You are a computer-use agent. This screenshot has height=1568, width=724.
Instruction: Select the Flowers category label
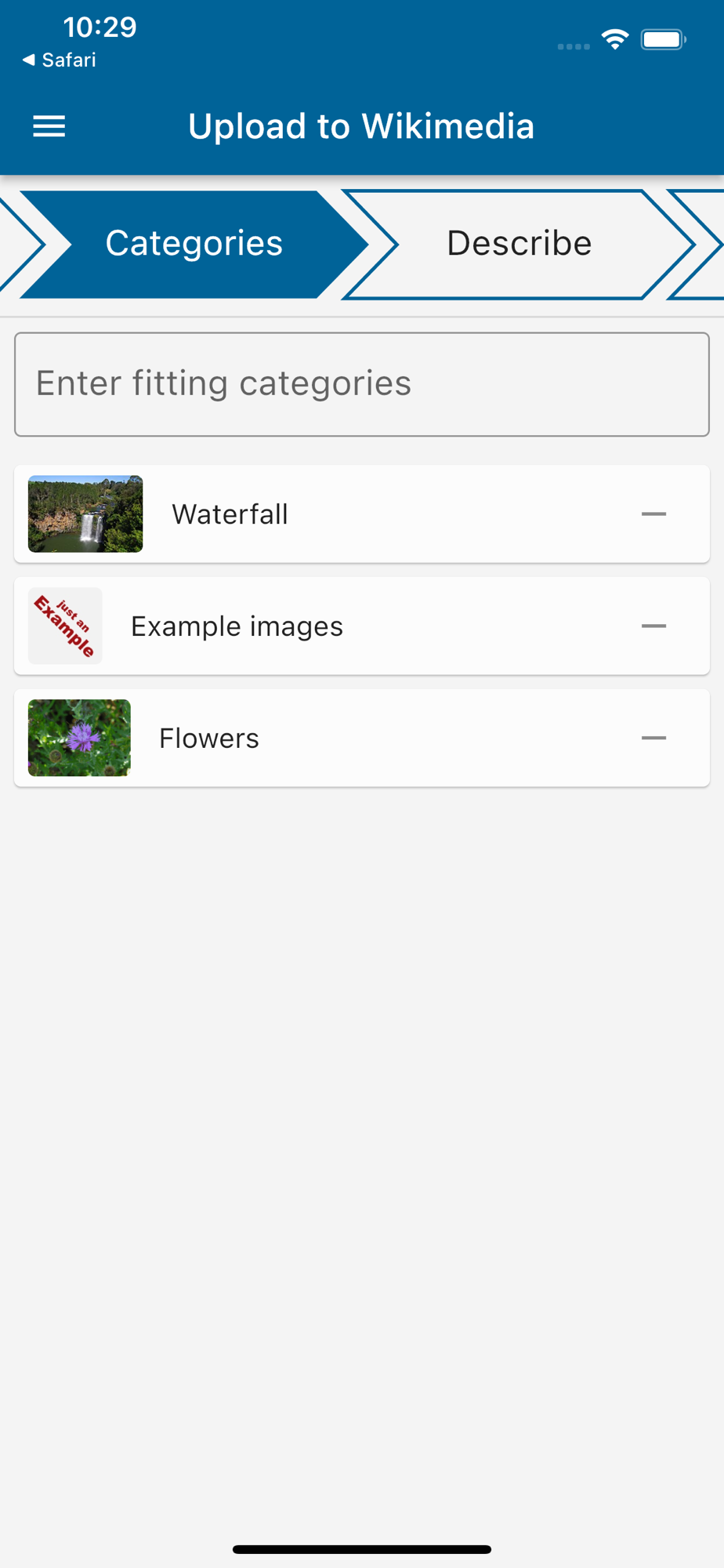209,739
